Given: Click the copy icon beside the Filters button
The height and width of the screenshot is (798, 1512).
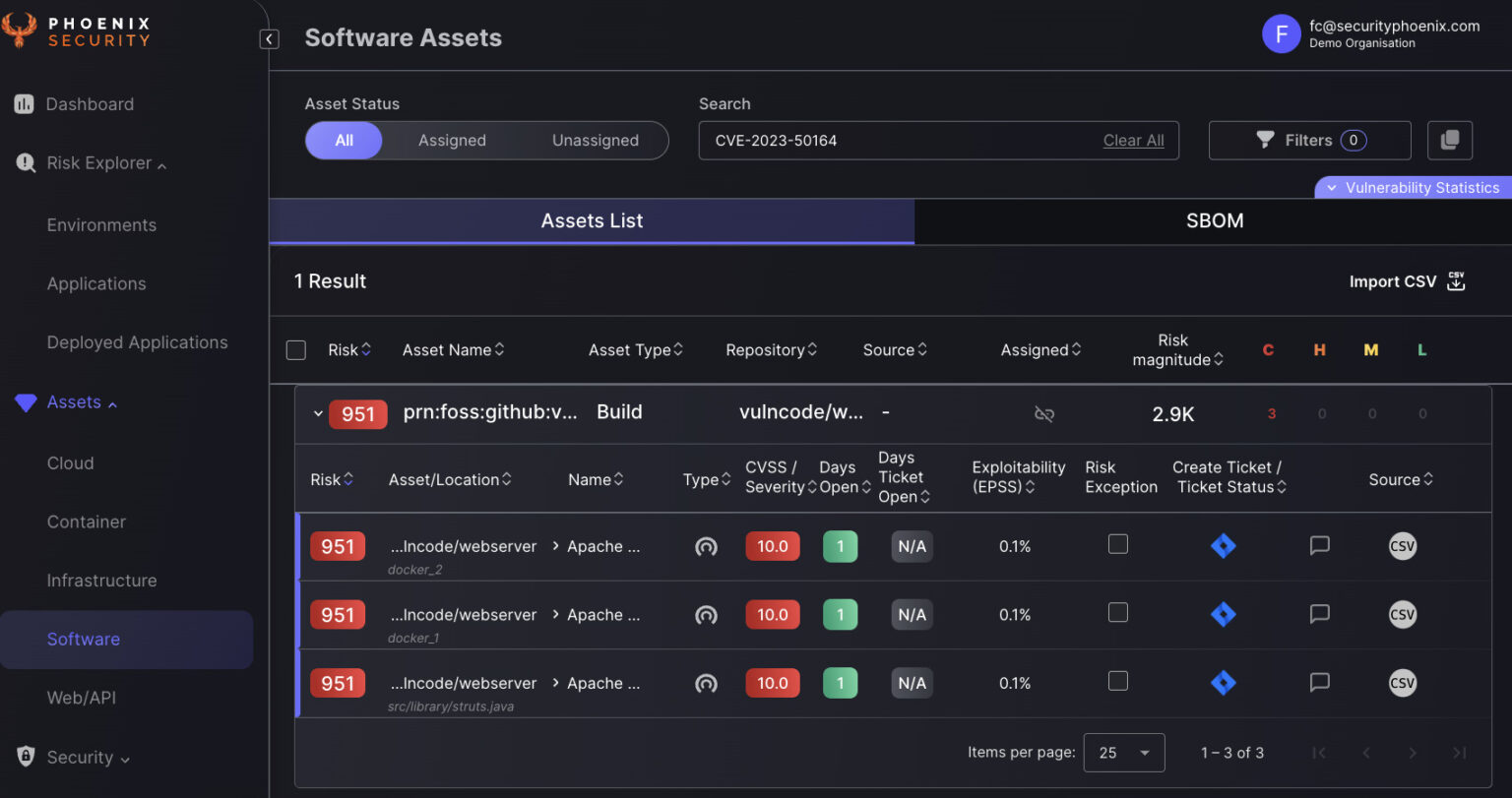Looking at the screenshot, I should (1450, 140).
